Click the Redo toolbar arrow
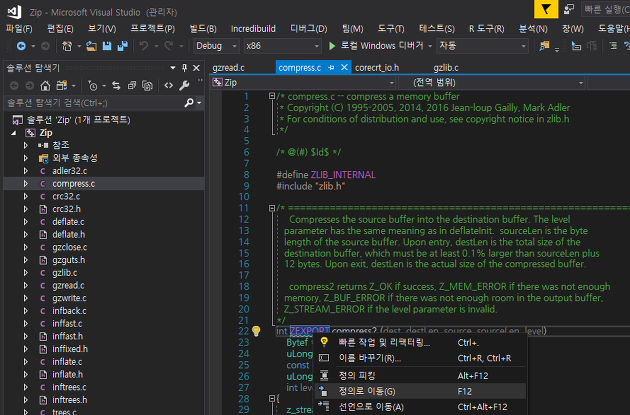Screen dimensions: 630x415 coord(168,46)
